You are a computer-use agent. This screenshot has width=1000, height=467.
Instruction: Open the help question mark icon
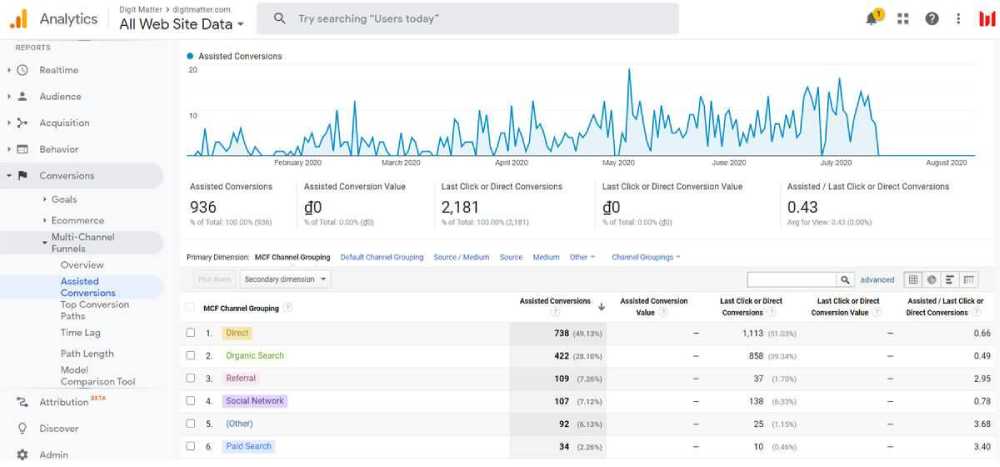coord(932,19)
